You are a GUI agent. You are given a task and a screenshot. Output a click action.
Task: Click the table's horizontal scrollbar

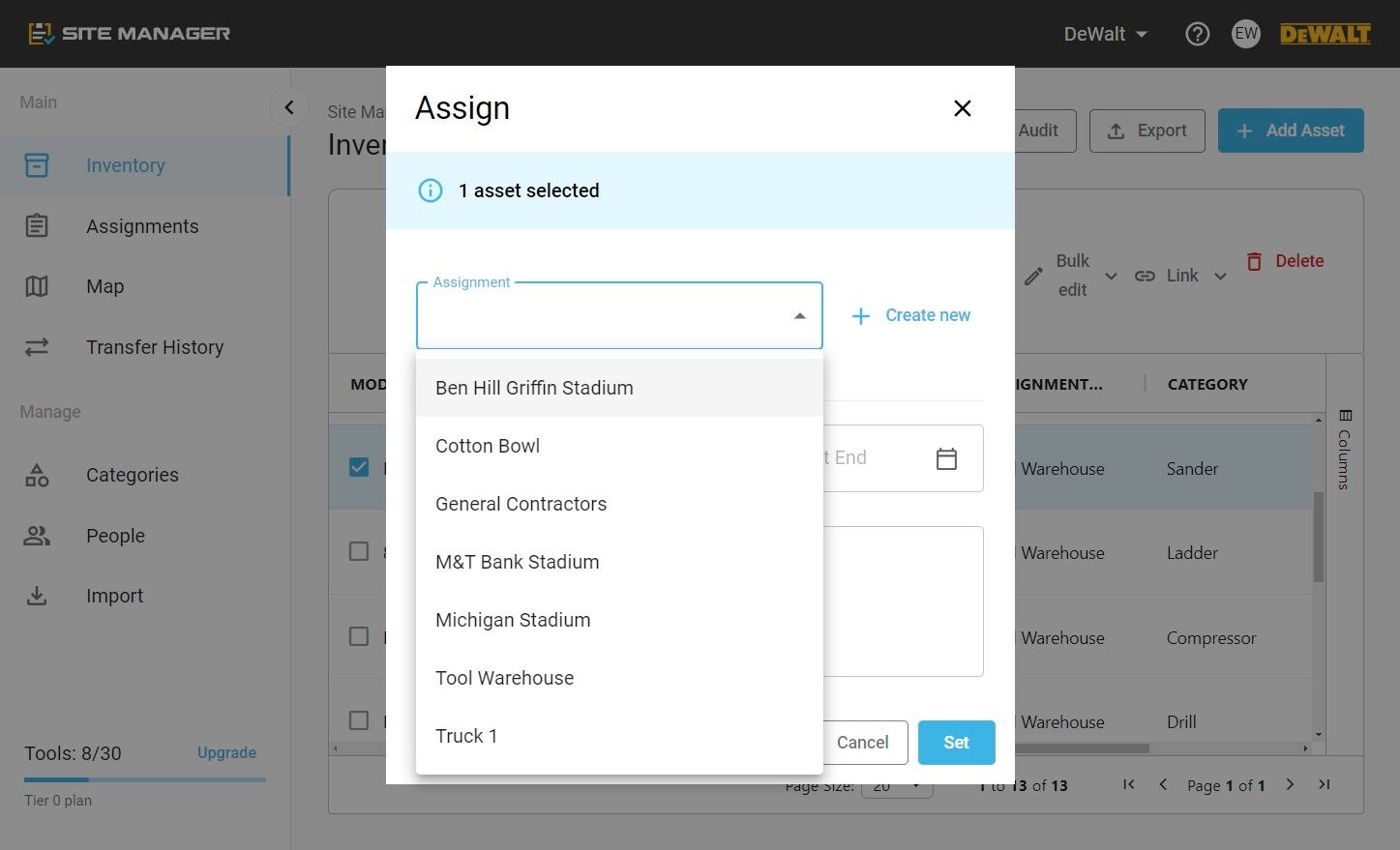click(x=1082, y=748)
